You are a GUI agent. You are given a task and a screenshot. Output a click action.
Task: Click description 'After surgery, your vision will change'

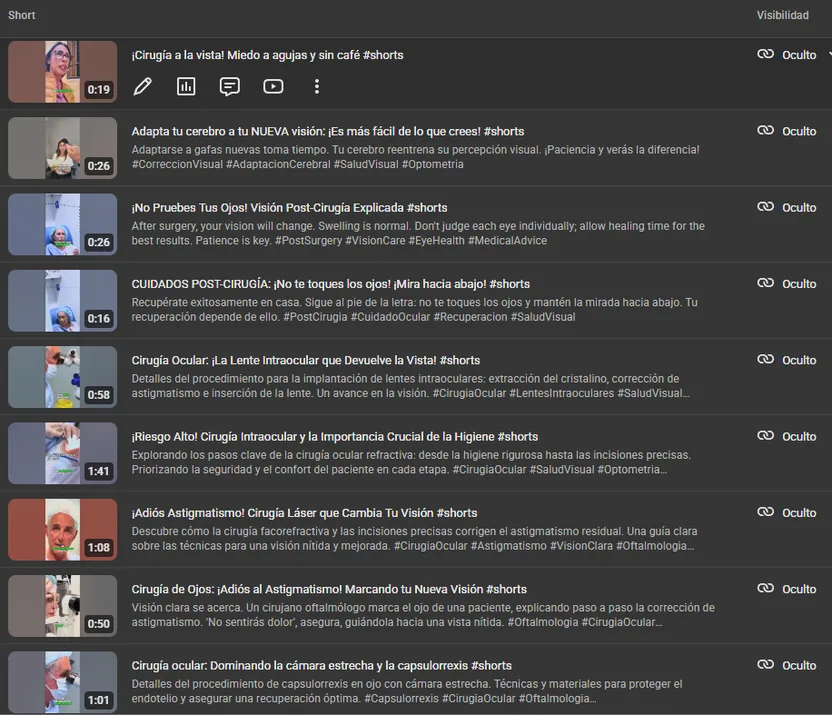coord(418,233)
